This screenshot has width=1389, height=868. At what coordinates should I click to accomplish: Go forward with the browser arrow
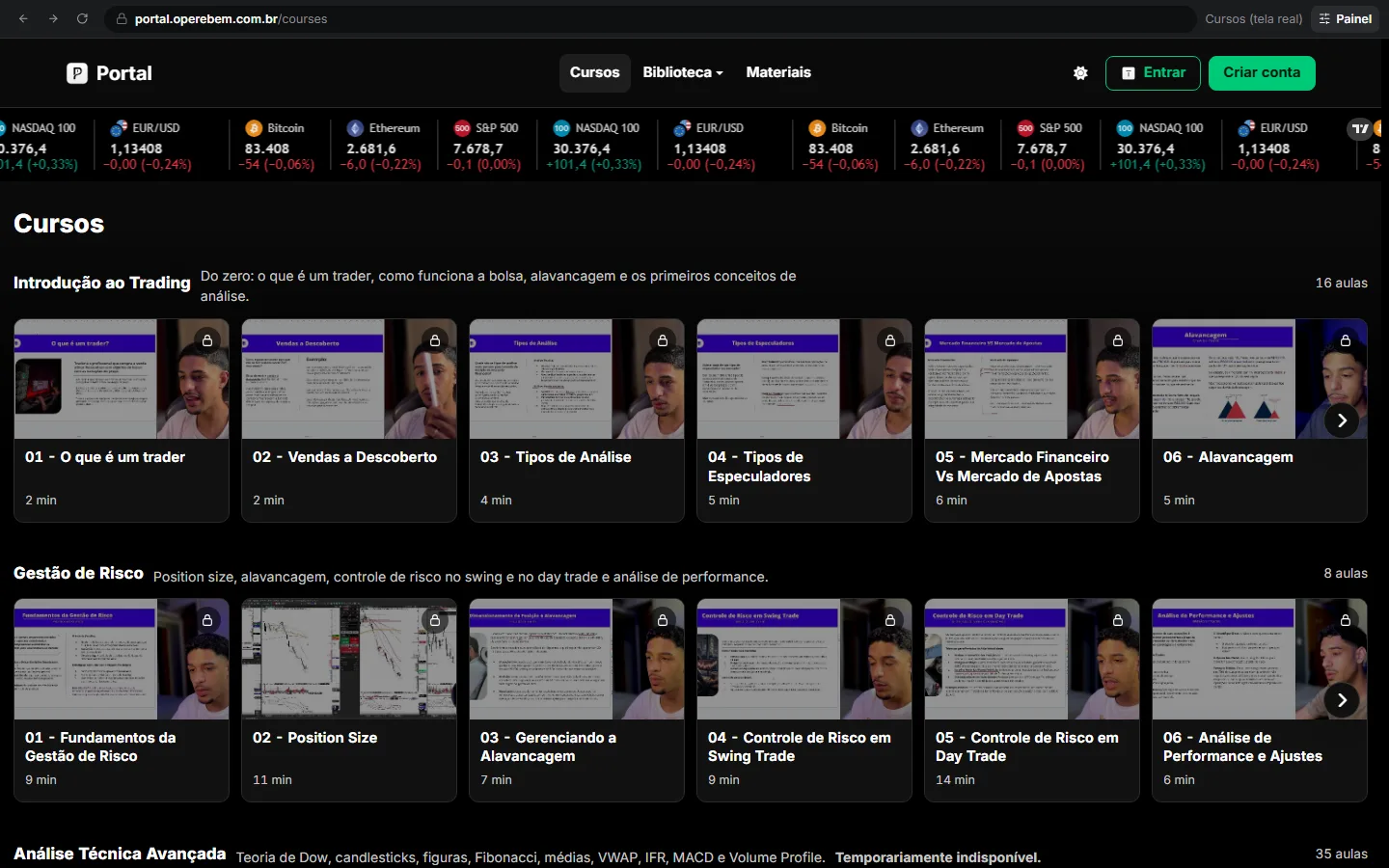coord(53,18)
